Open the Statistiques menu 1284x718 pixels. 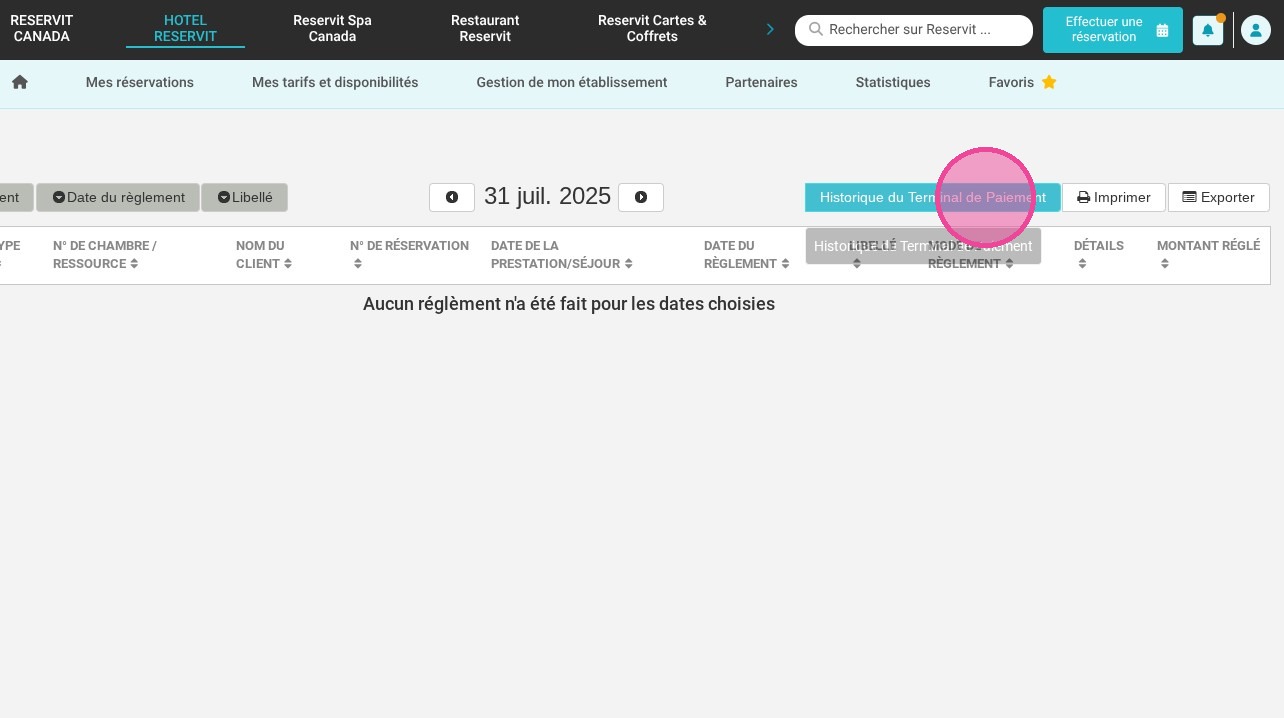pos(893,82)
